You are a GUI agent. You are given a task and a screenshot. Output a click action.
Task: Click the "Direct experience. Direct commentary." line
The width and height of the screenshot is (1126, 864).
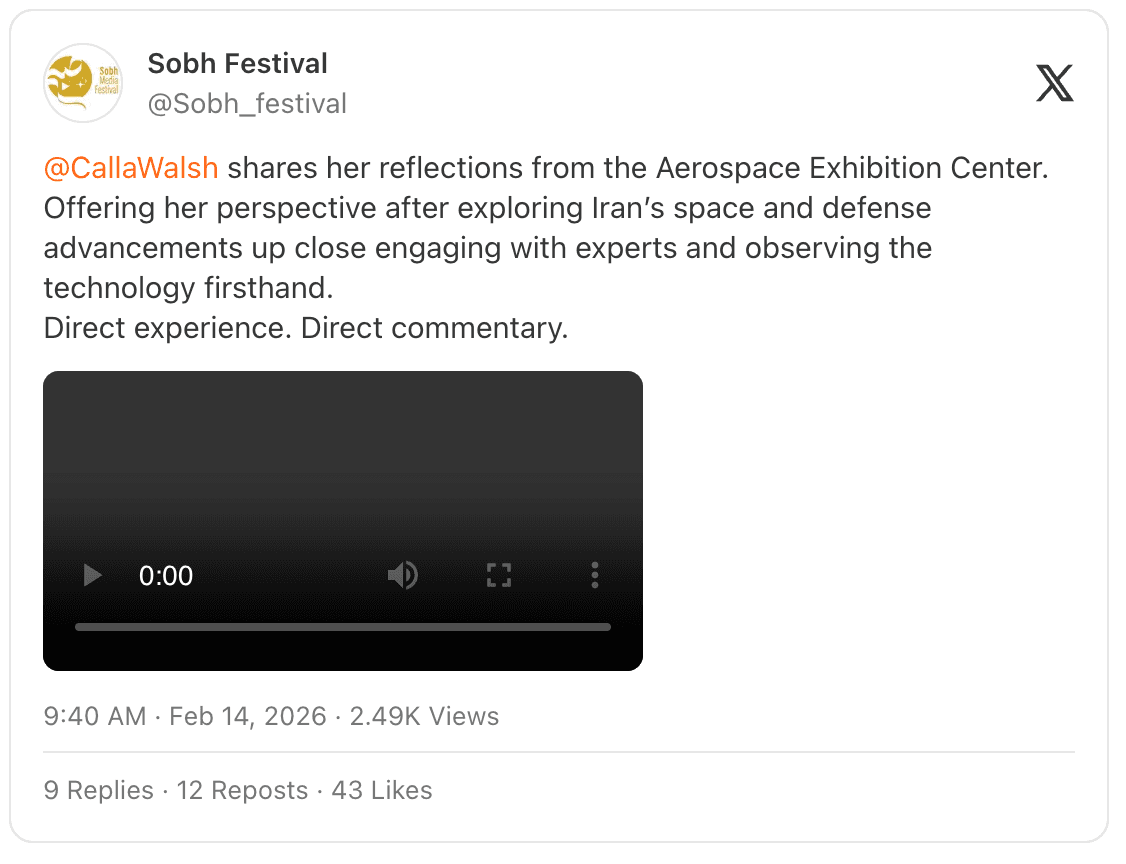click(x=306, y=328)
